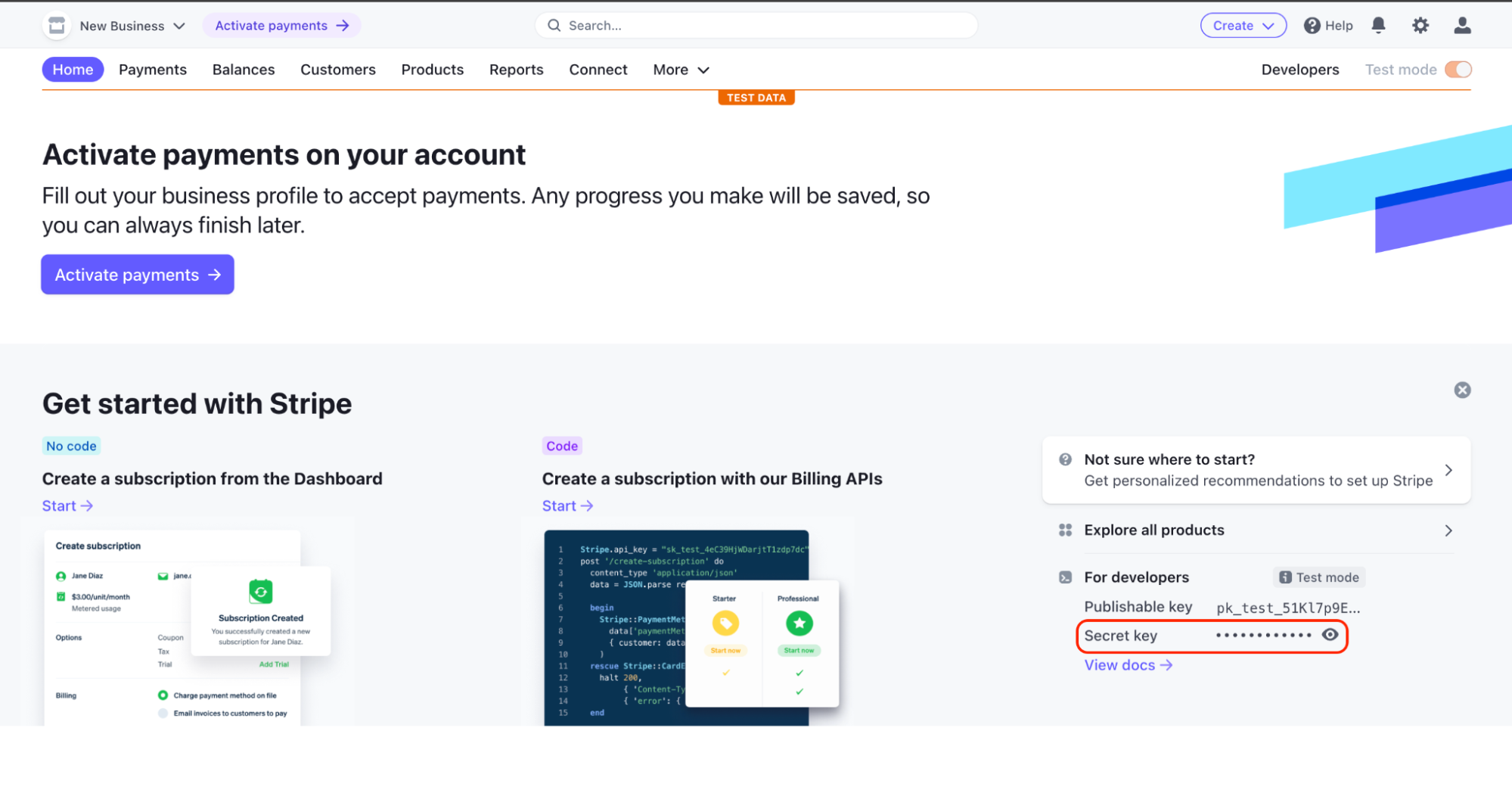This screenshot has width=1512, height=787.
Task: Copy the Publishable key value pk_test
Action: tap(1288, 608)
